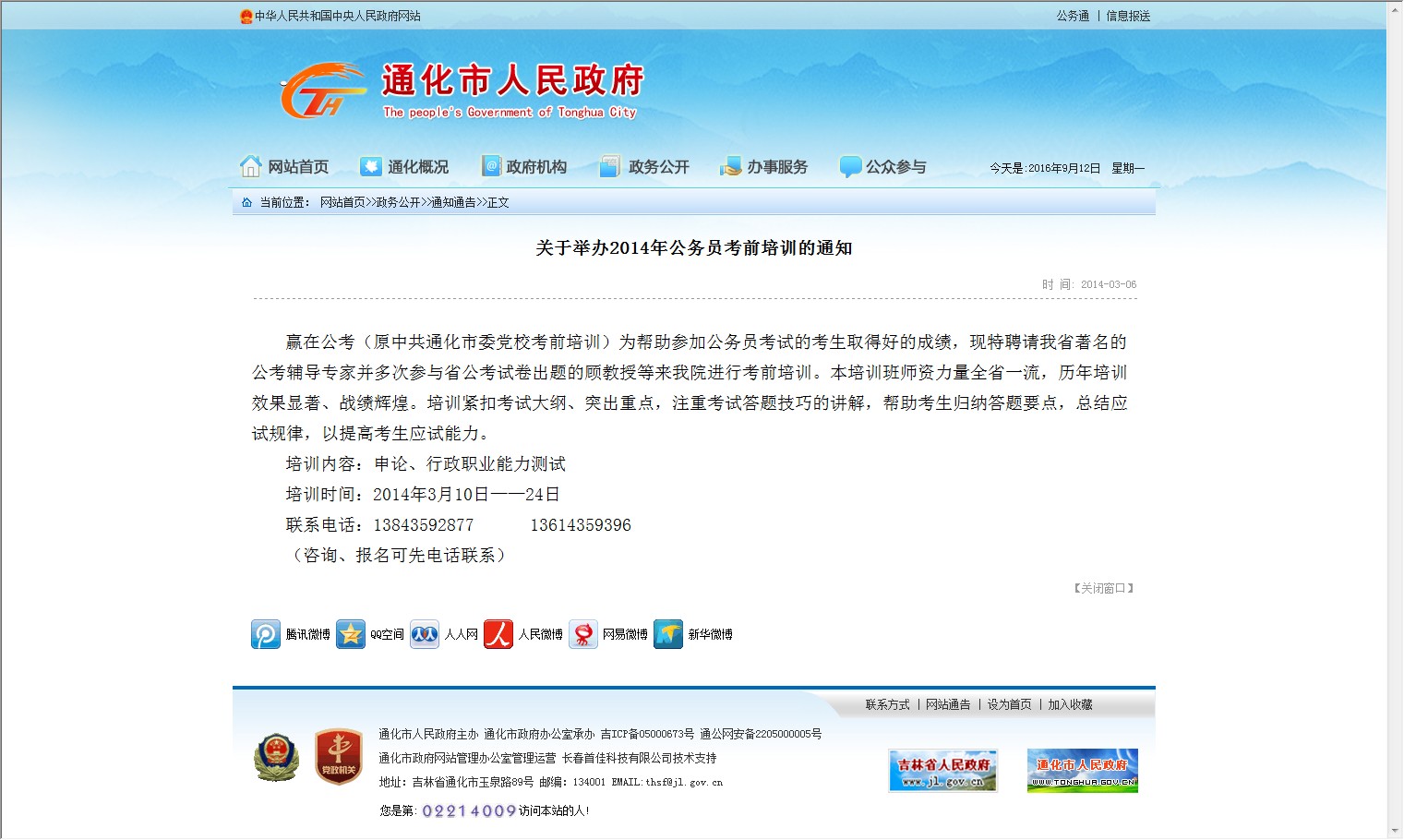1404x840 pixels.
Task: Click the police badge emblem icon
Action: pyautogui.click(x=276, y=758)
